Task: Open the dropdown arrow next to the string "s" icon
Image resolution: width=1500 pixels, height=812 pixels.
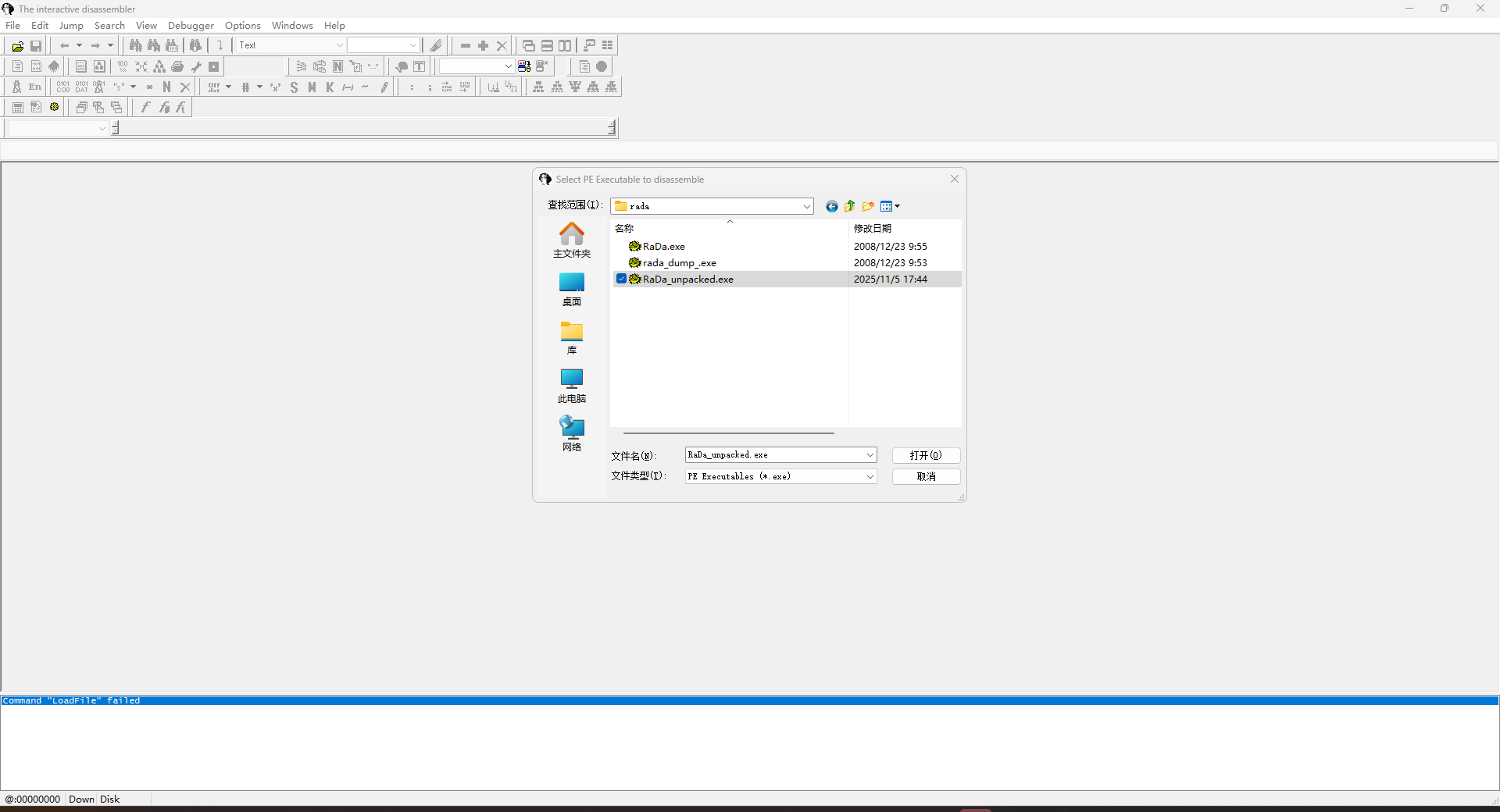Action: pos(134,87)
